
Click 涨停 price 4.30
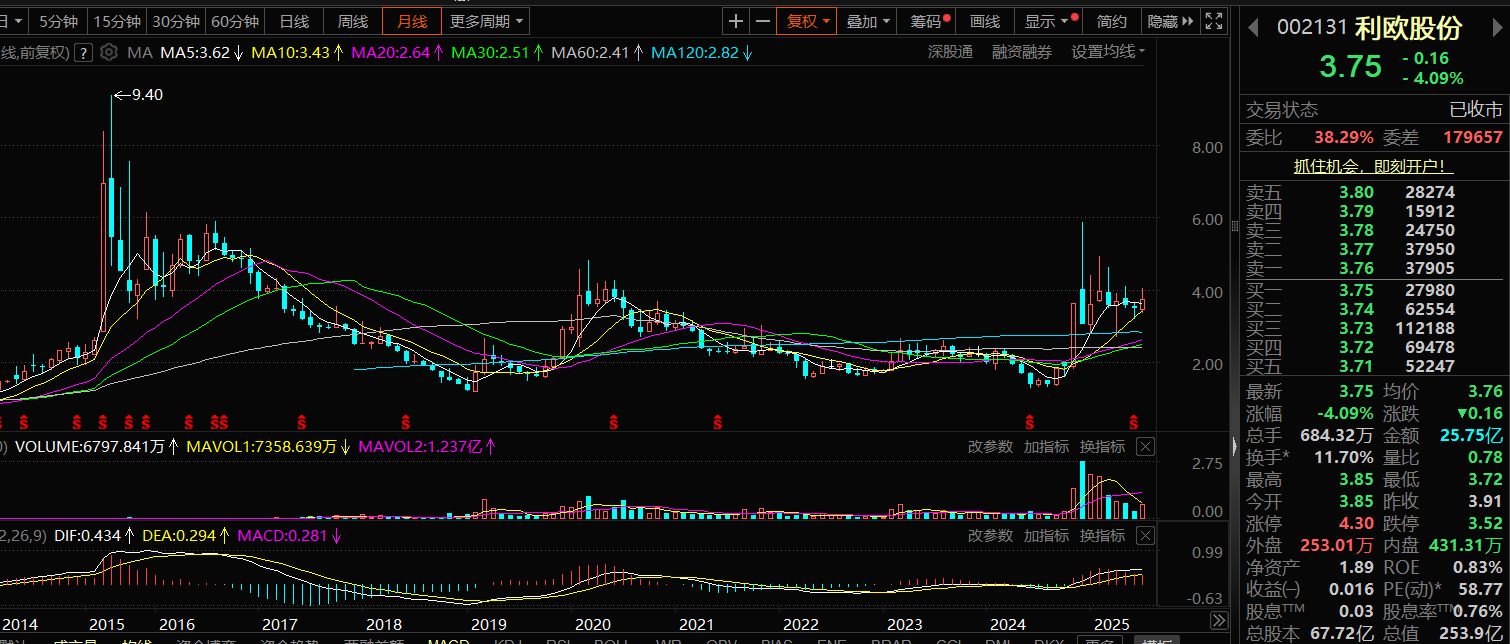pos(1354,523)
